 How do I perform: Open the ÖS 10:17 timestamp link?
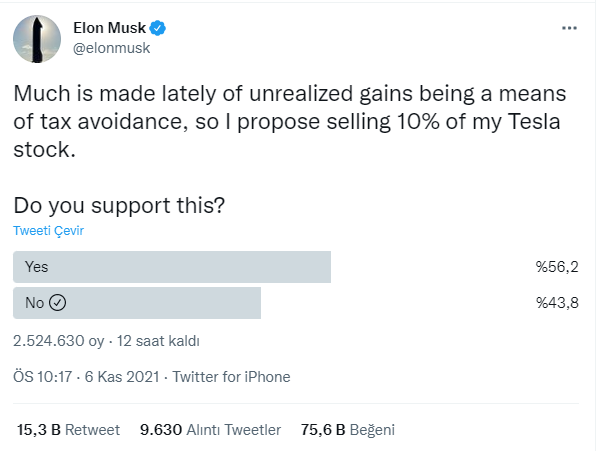(42, 377)
